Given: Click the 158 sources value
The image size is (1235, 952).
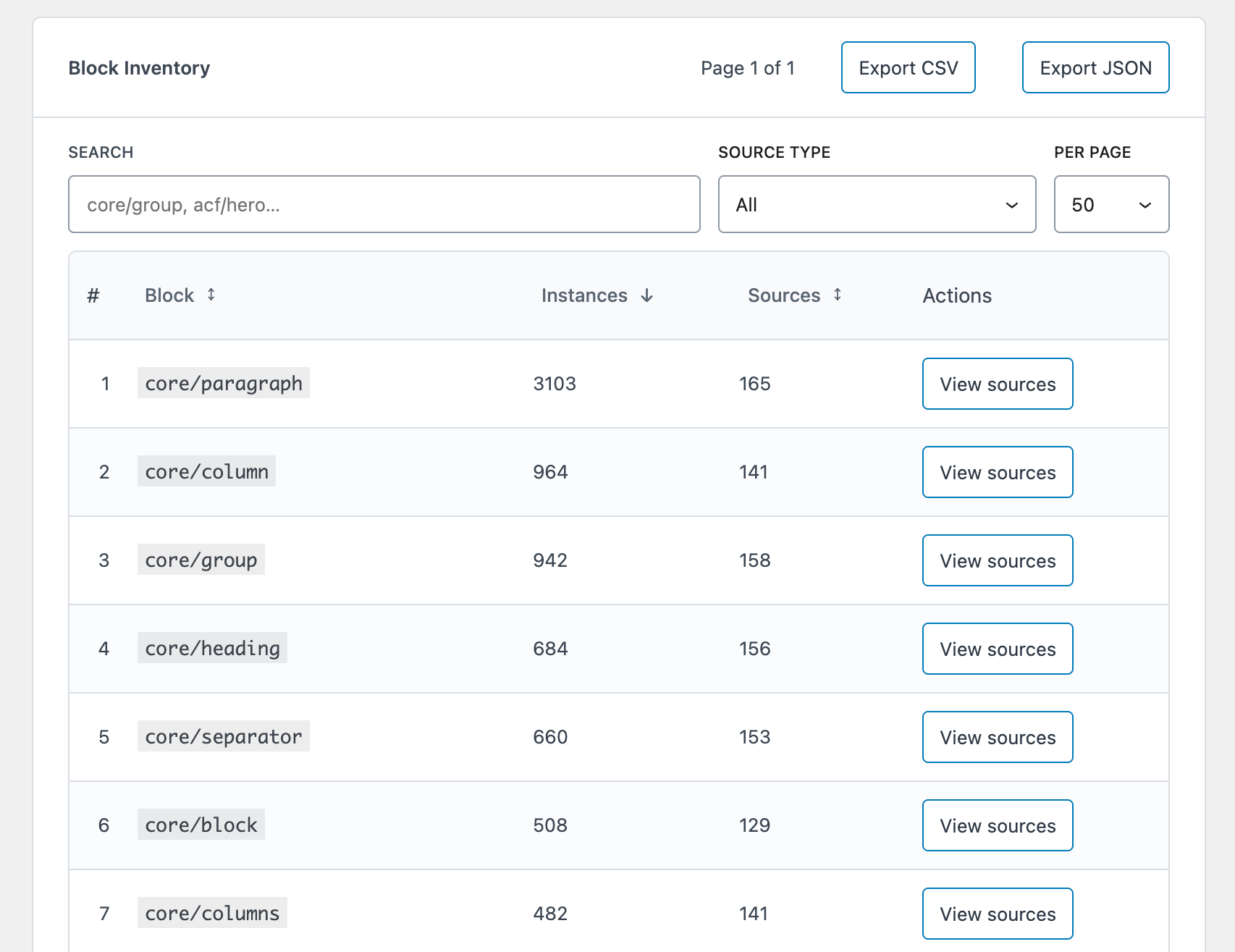Looking at the screenshot, I should (754, 560).
